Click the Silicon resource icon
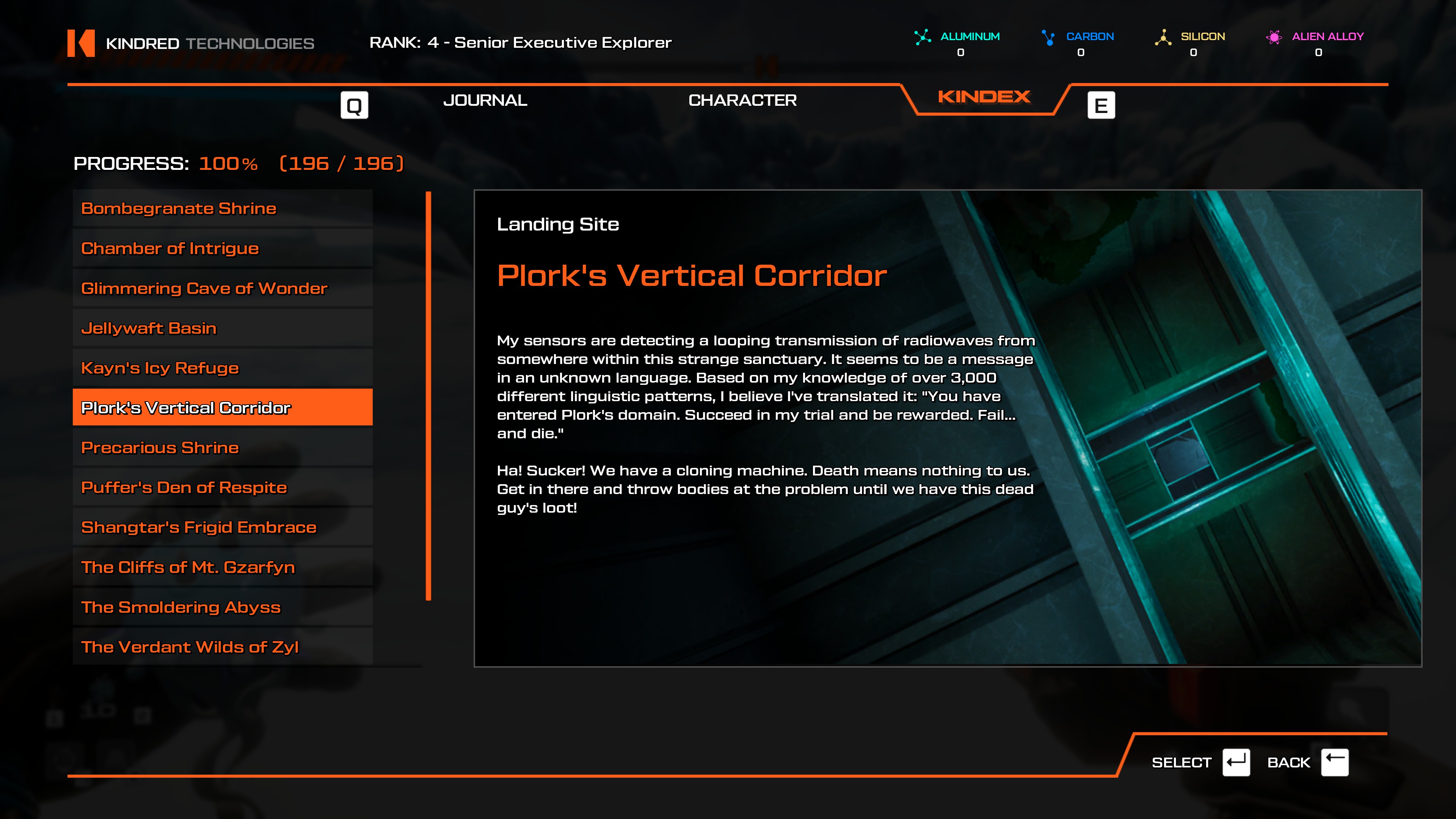The width and height of the screenshot is (1456, 819). (x=1163, y=37)
